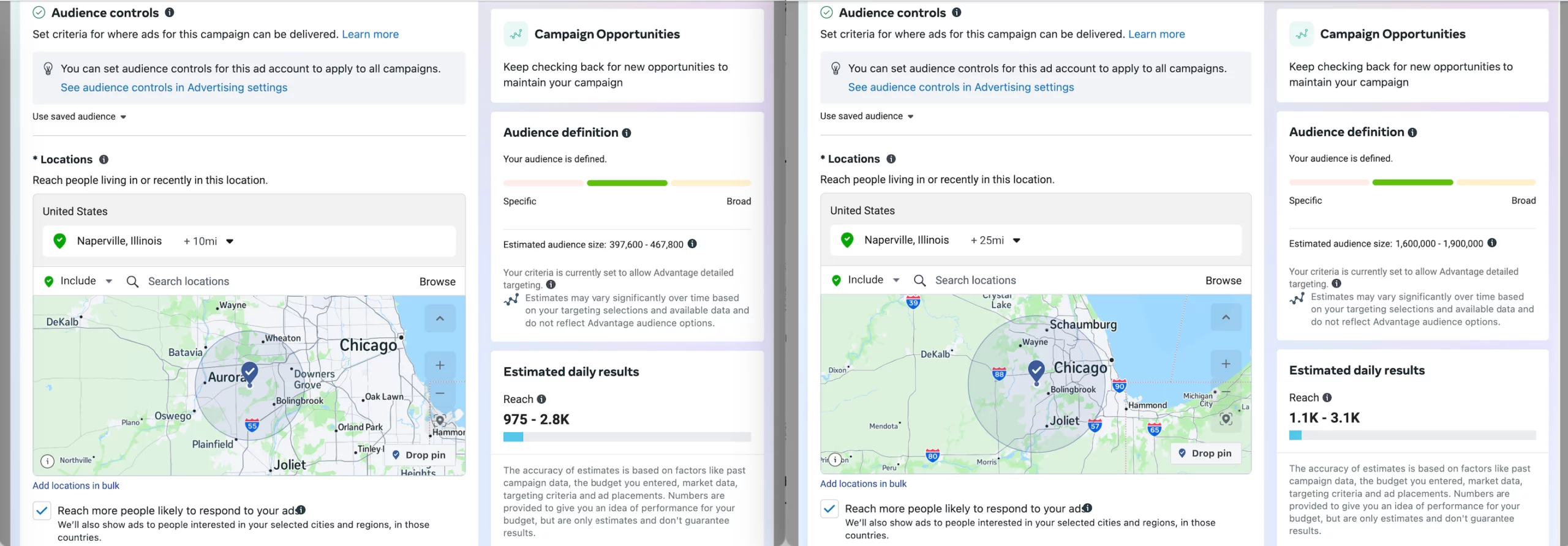This screenshot has width=1568, height=546.
Task: Click lightbulb tip icon in right window
Action: point(835,69)
